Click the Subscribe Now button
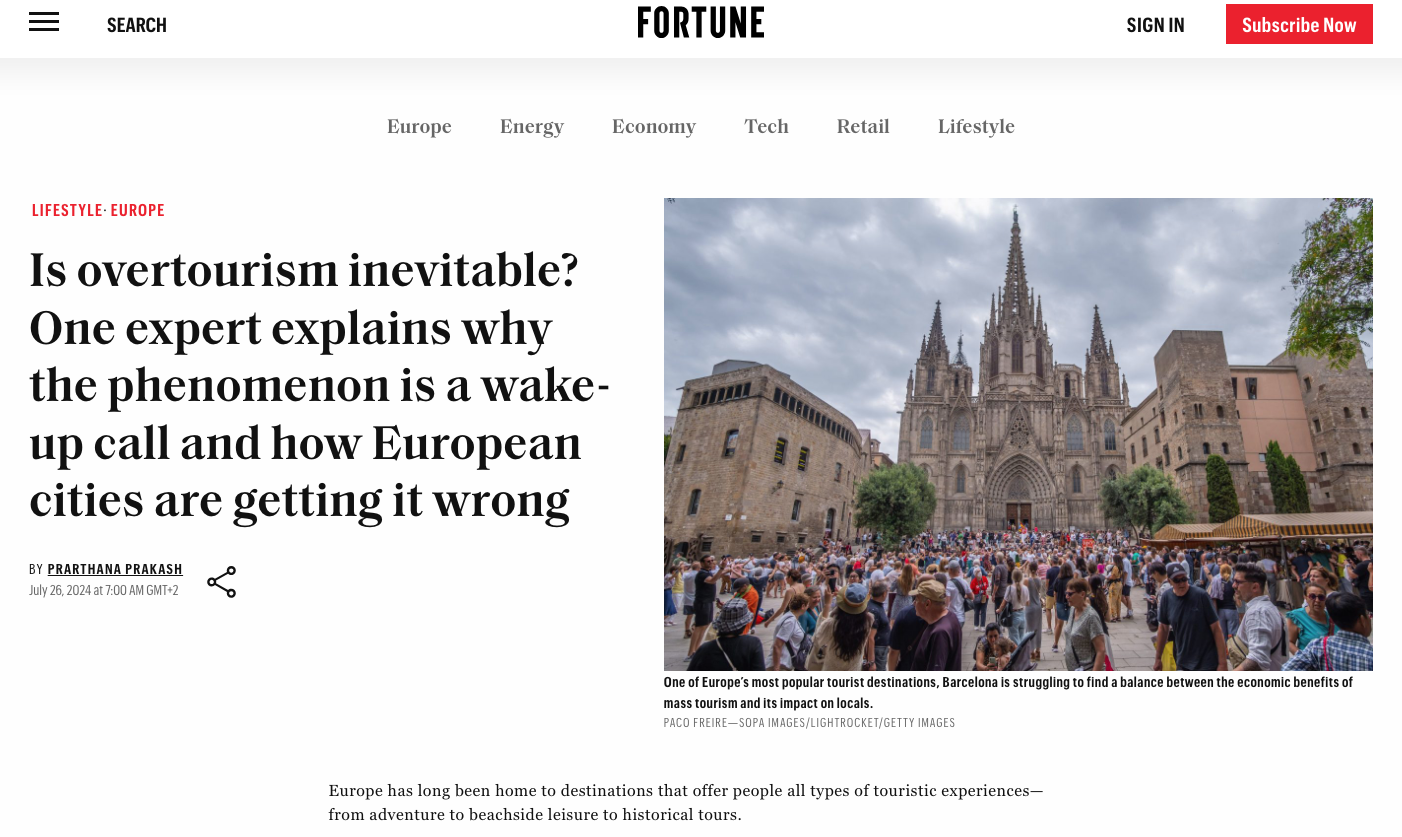 point(1299,24)
